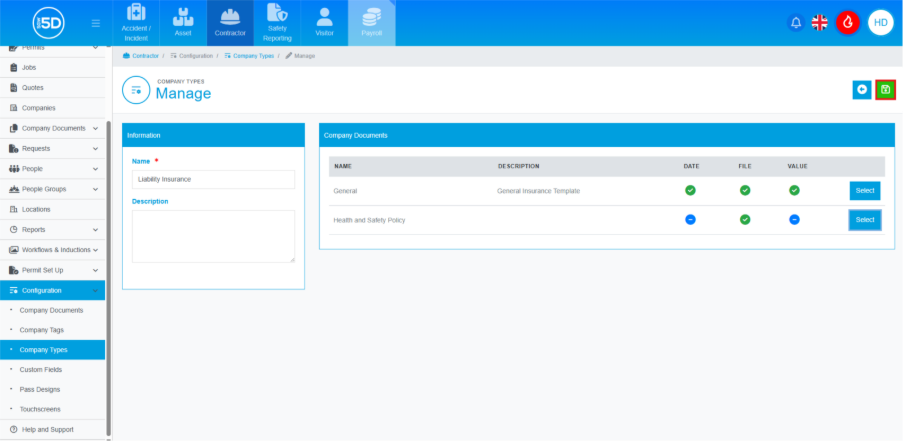
Task: Open the notifications bell icon
Action: [796, 23]
